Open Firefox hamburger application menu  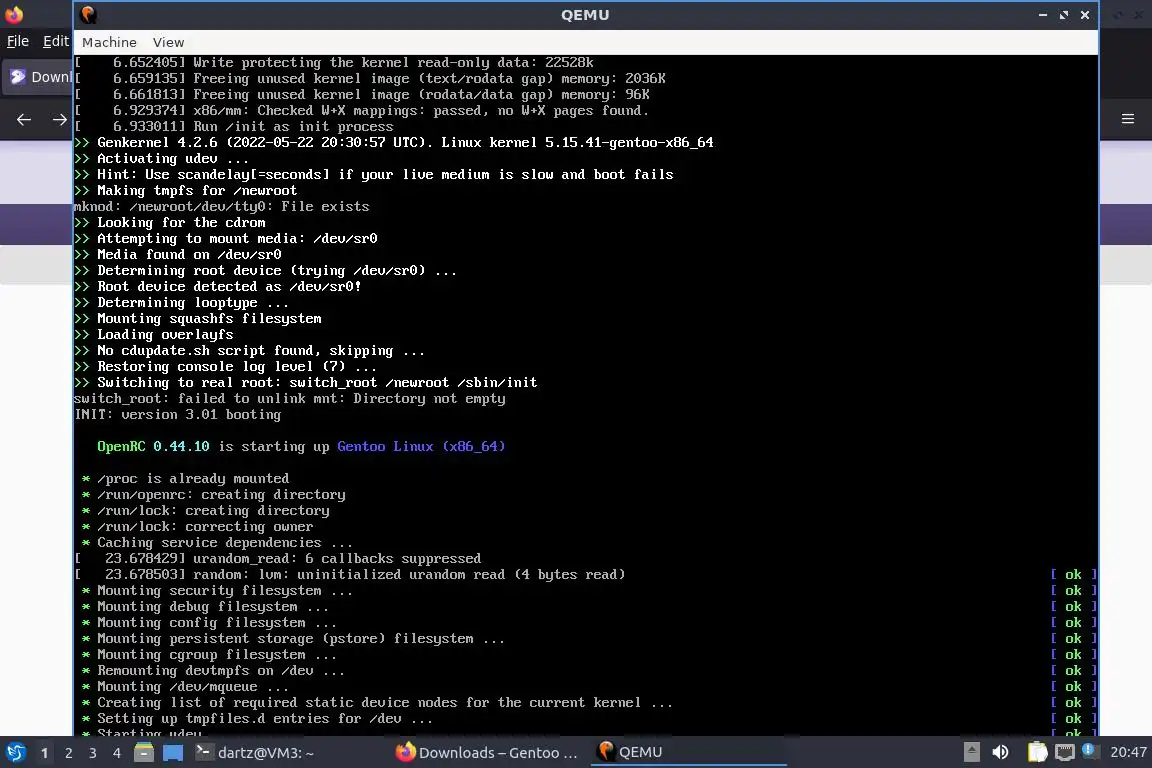click(1128, 119)
